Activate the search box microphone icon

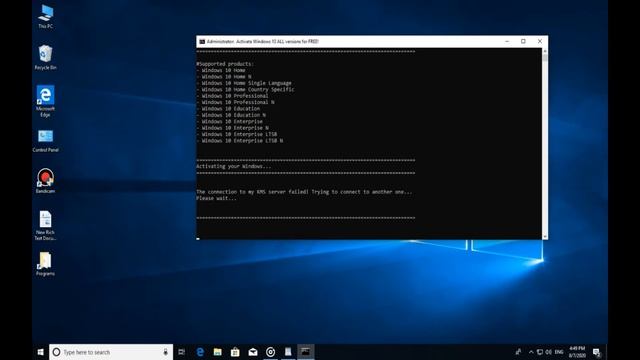coord(165,352)
